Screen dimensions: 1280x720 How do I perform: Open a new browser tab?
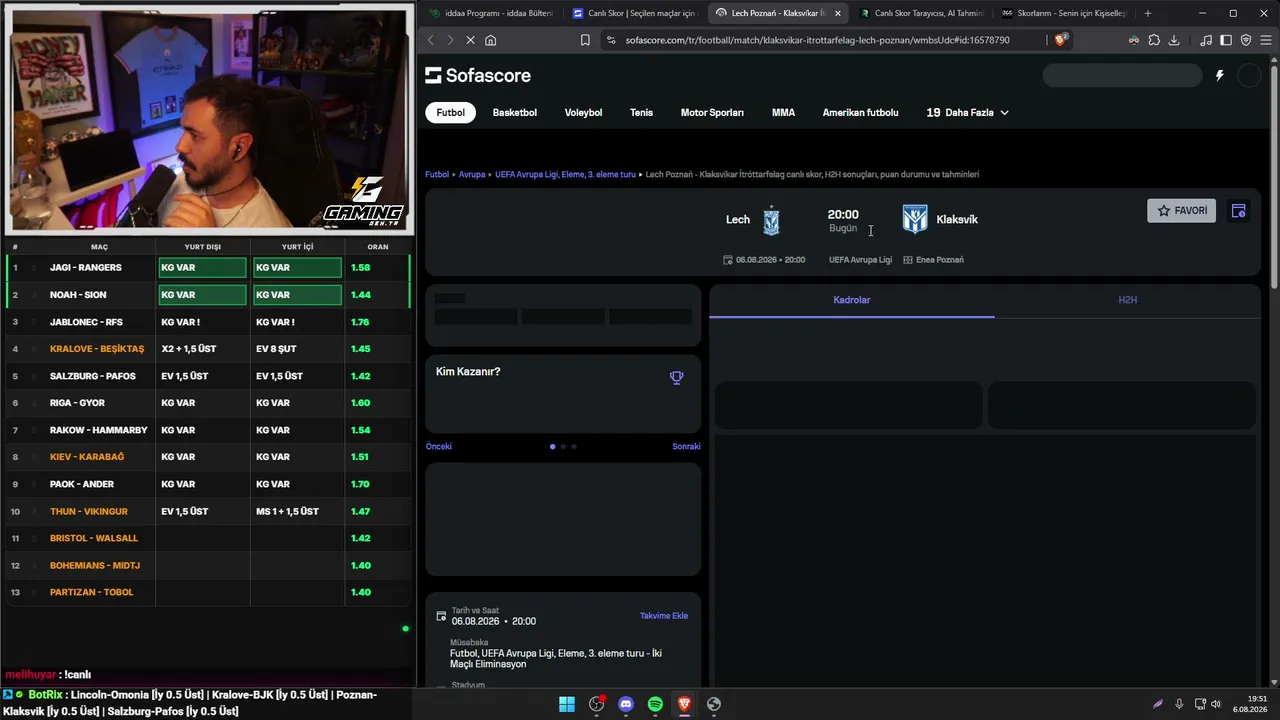coord(1148,14)
